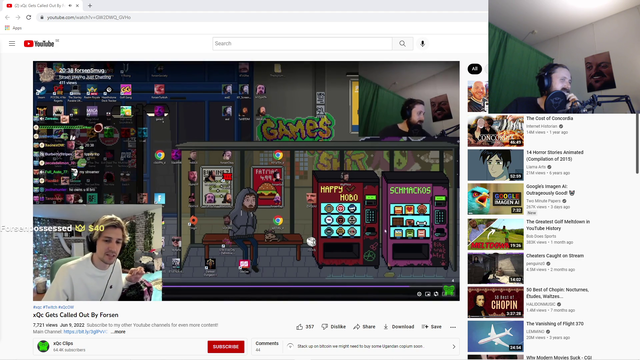Mute the tab via its audio icon
This screenshot has width=640, height=360.
(x=70, y=6)
